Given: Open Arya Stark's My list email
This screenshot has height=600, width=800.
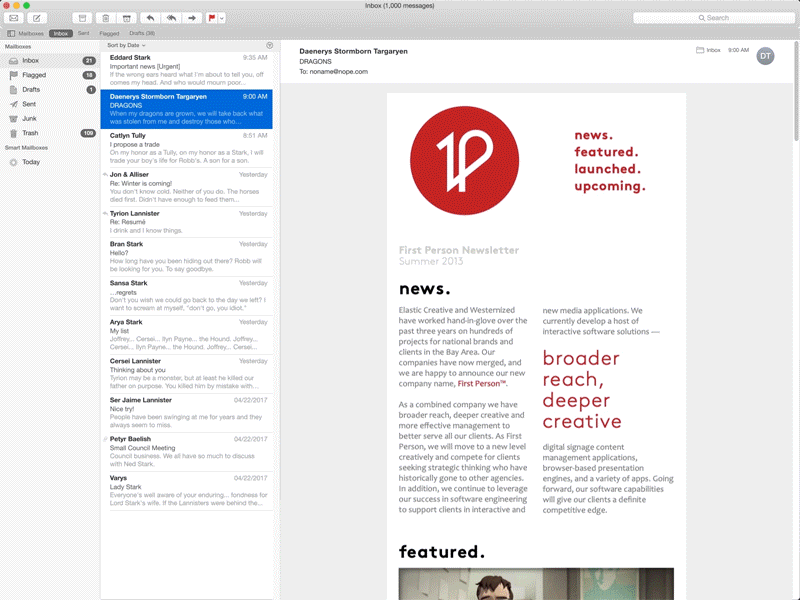Looking at the screenshot, I should point(187,335).
